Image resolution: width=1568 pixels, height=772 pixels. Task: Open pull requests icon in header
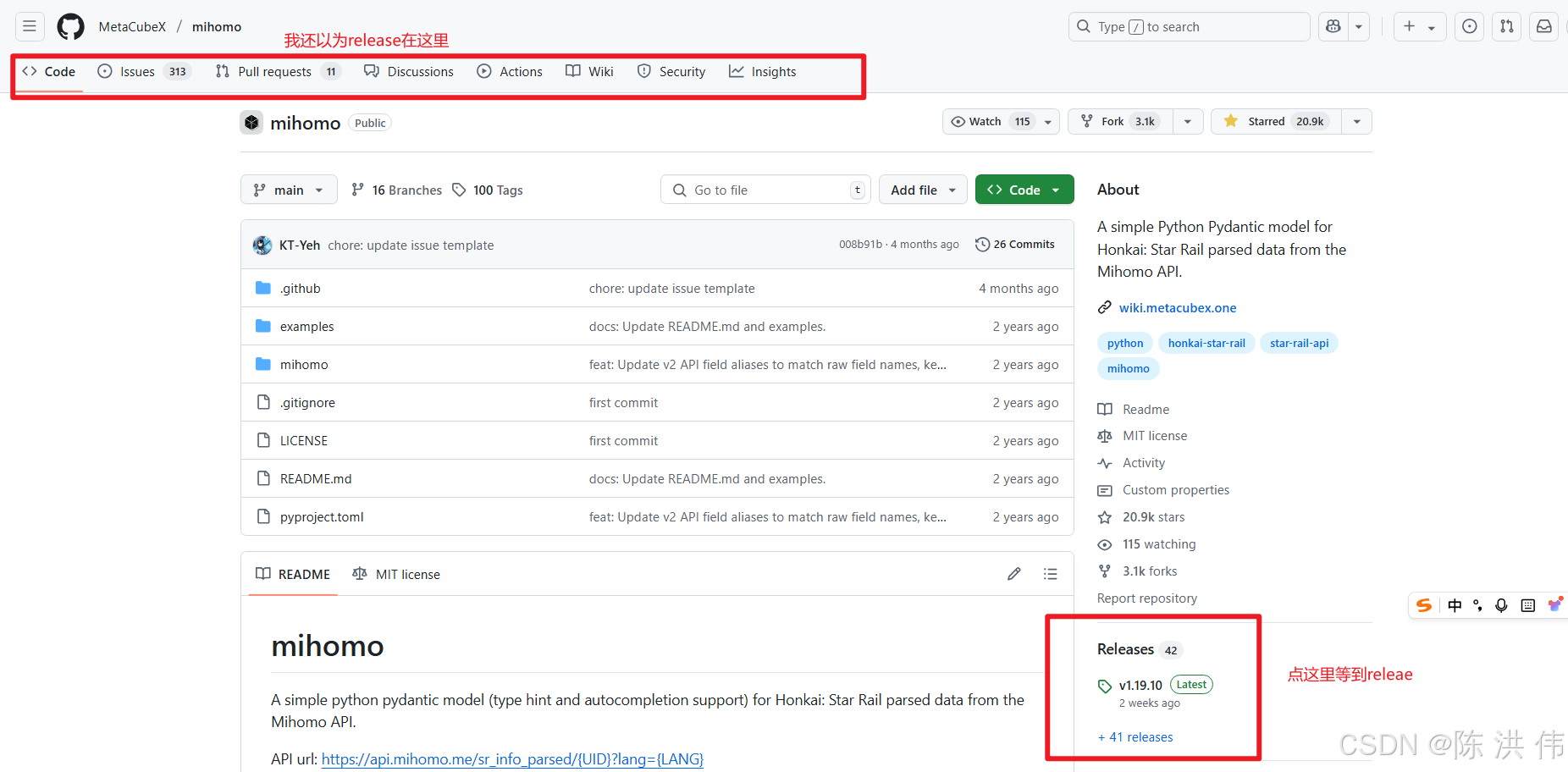[1507, 26]
